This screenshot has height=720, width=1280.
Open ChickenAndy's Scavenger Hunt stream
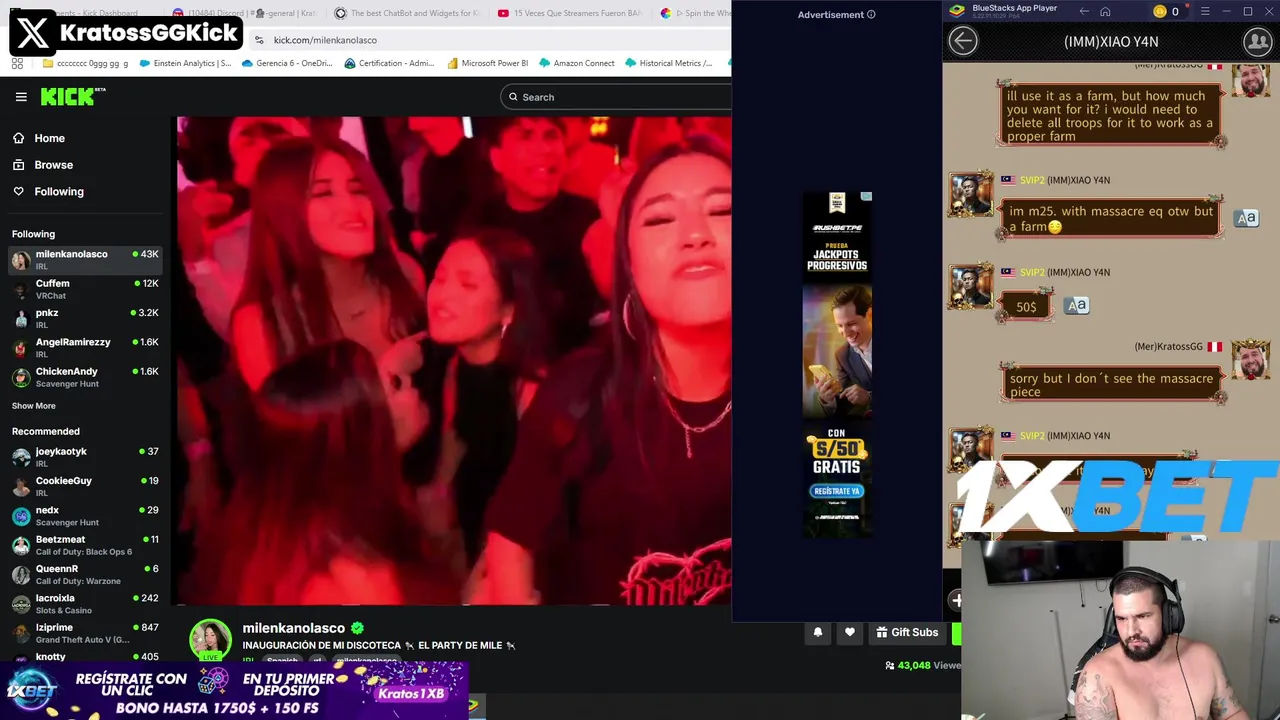point(85,377)
